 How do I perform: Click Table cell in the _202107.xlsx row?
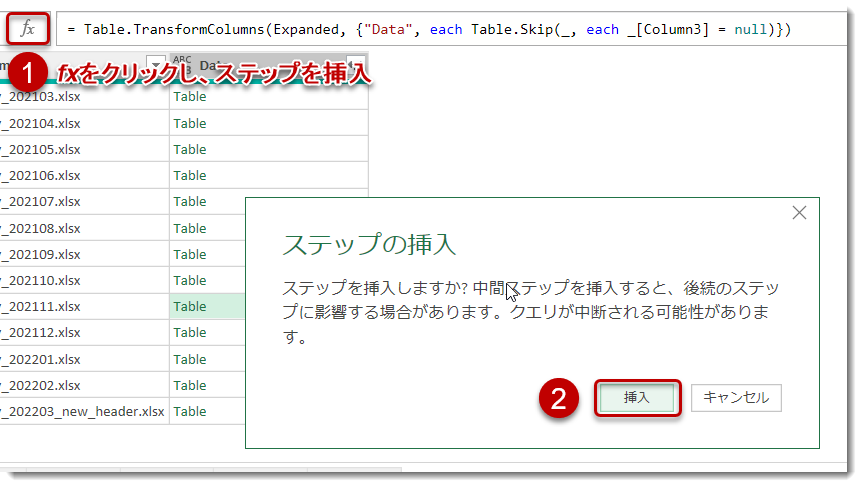pos(207,202)
